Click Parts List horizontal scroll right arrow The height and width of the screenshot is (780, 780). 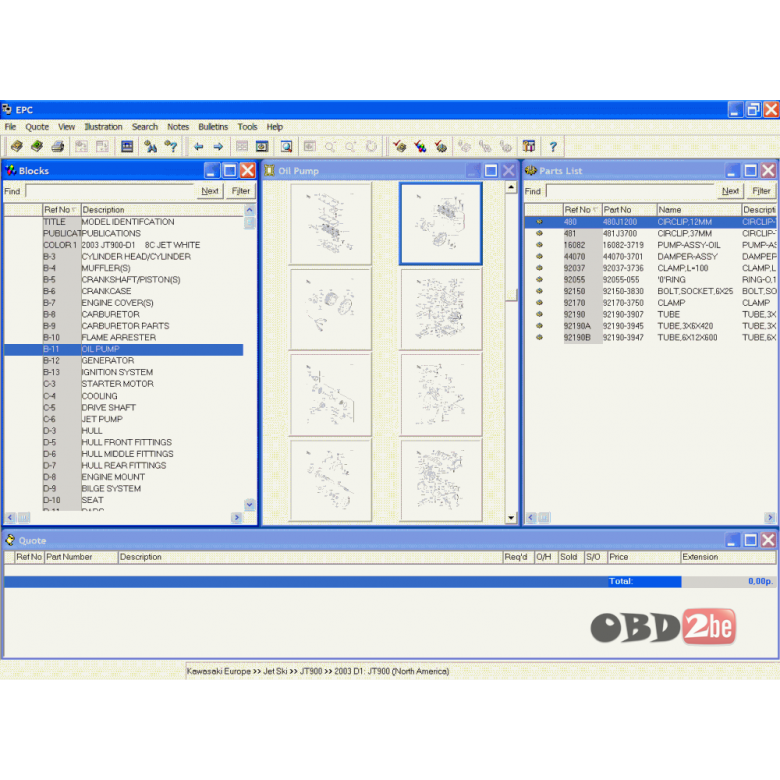[x=770, y=518]
